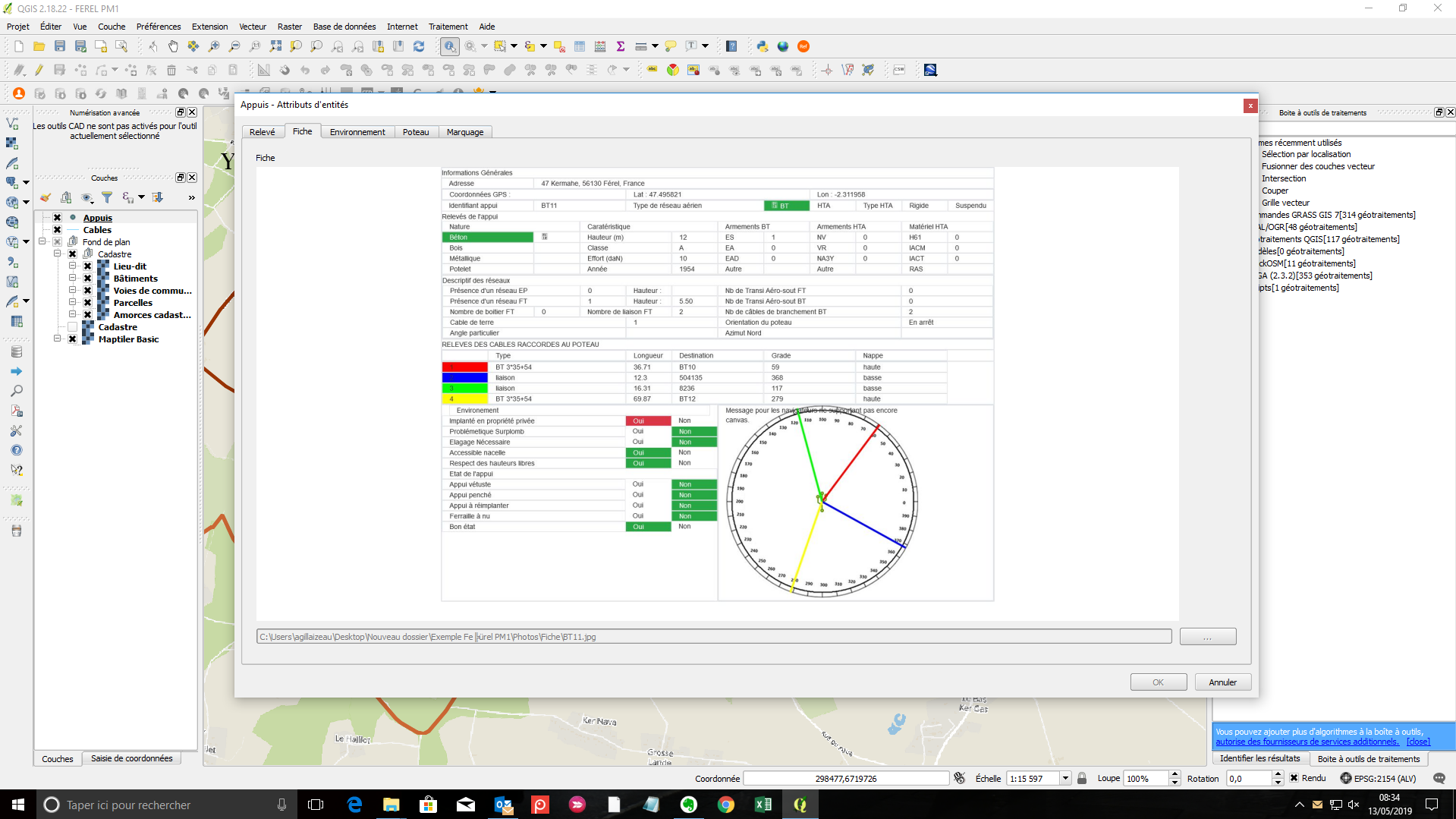Open the Échelle scale dropdown

coord(1065,778)
